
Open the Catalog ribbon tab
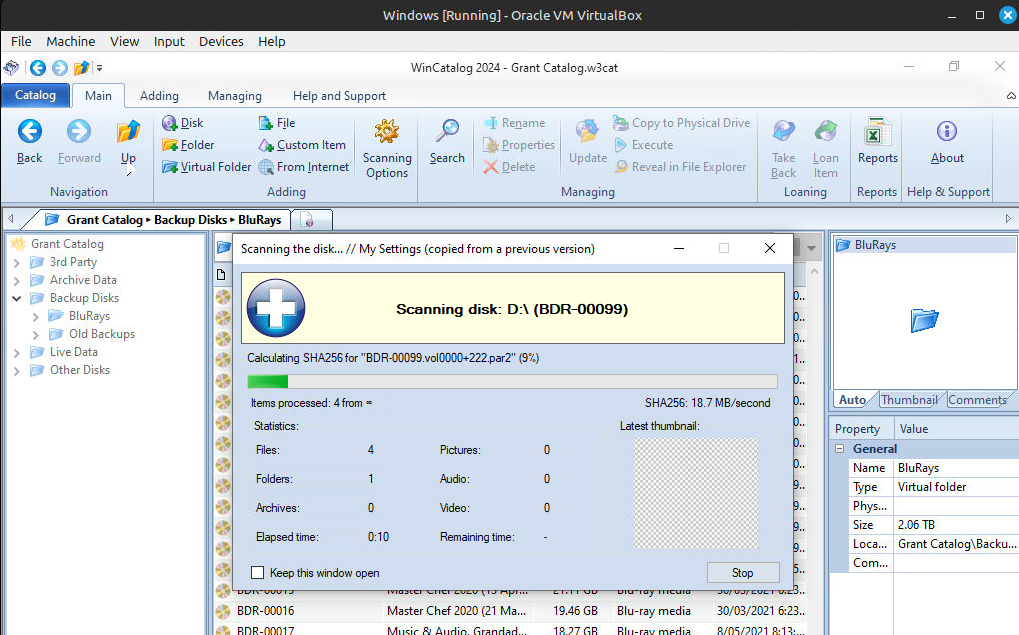click(x=35, y=95)
